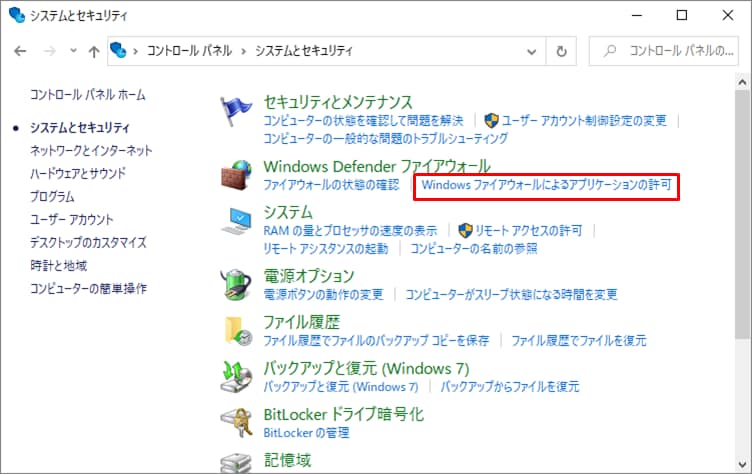Viewport: 752px width, 474px height.
Task: Click the Power Options battery icon
Action: point(236,284)
